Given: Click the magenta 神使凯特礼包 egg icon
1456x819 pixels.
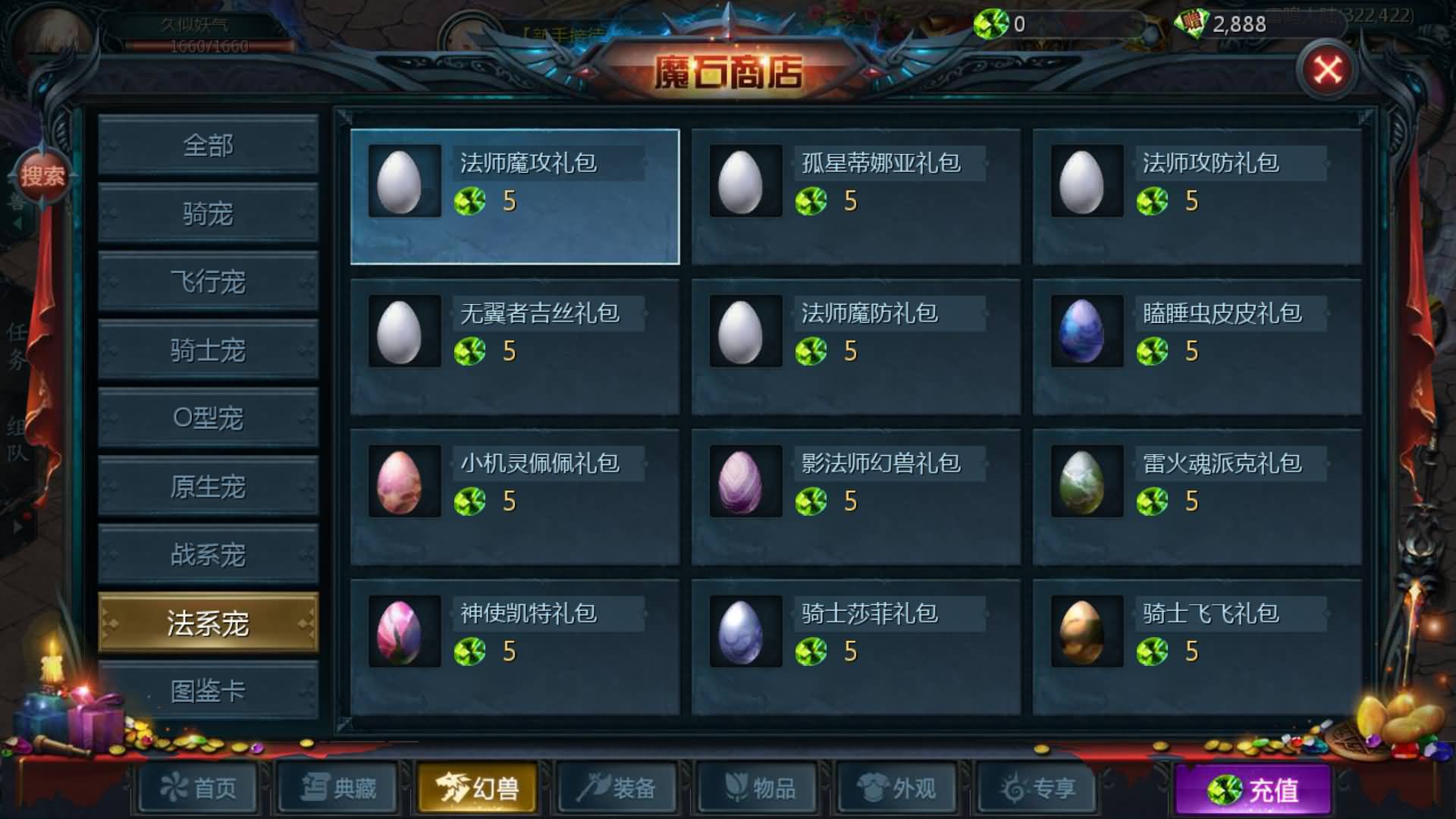Looking at the screenshot, I should click(x=404, y=632).
